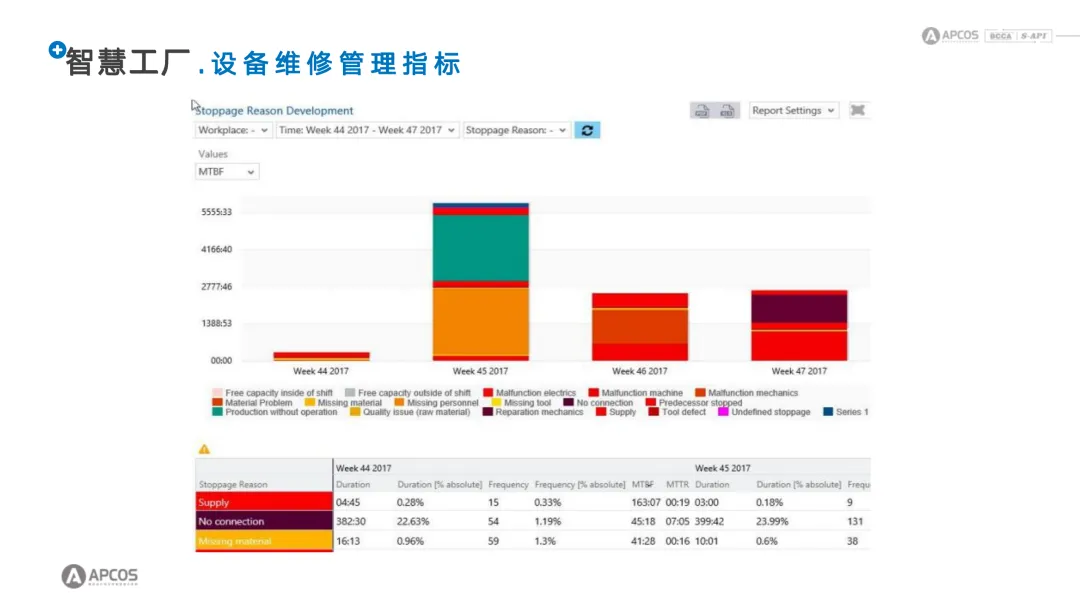Click the print report icon
The width and height of the screenshot is (1080, 608).
click(702, 110)
